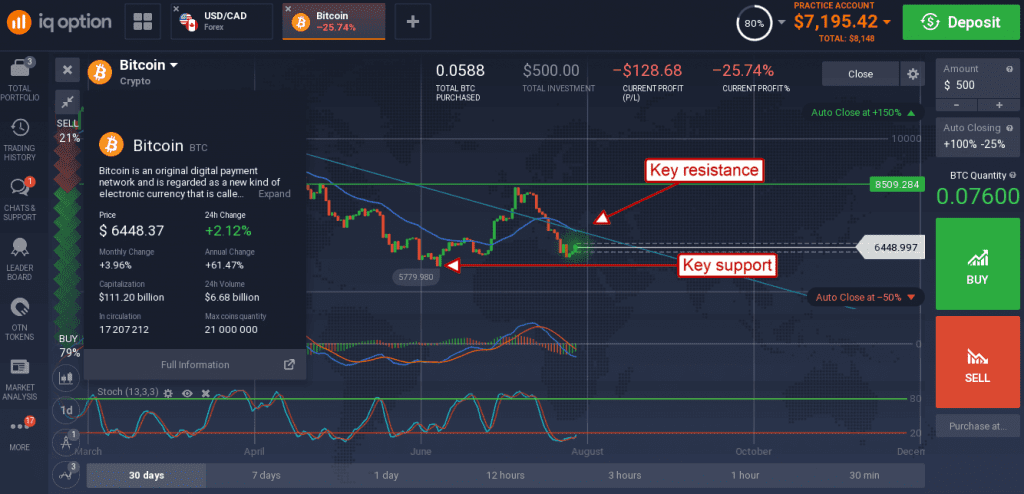Viewport: 1024px width, 494px height.
Task: Click the BTC Quantity help question mark
Action: 1012,175
